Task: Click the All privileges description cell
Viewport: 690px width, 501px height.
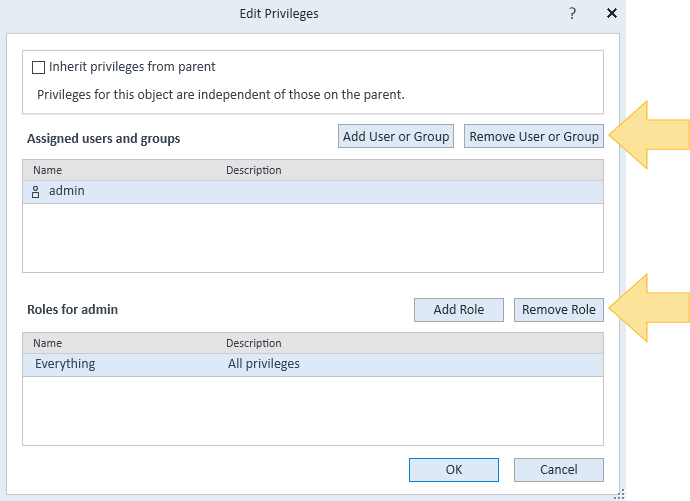Action: point(264,364)
